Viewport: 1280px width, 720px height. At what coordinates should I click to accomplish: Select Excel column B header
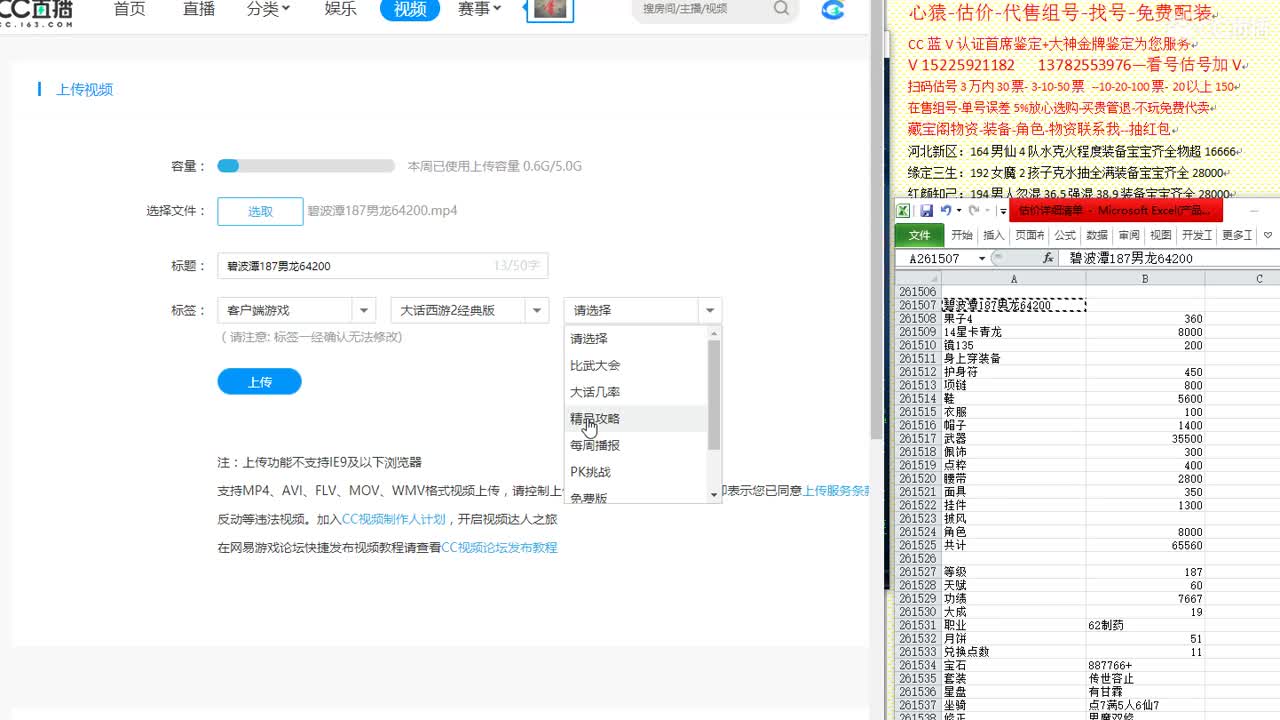click(x=1145, y=279)
